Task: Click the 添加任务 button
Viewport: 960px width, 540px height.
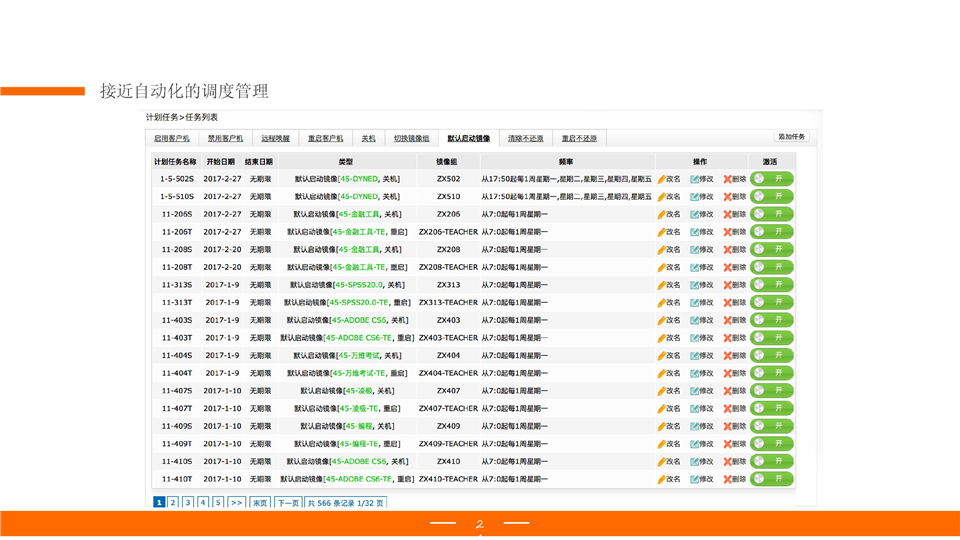Action: 792,137
